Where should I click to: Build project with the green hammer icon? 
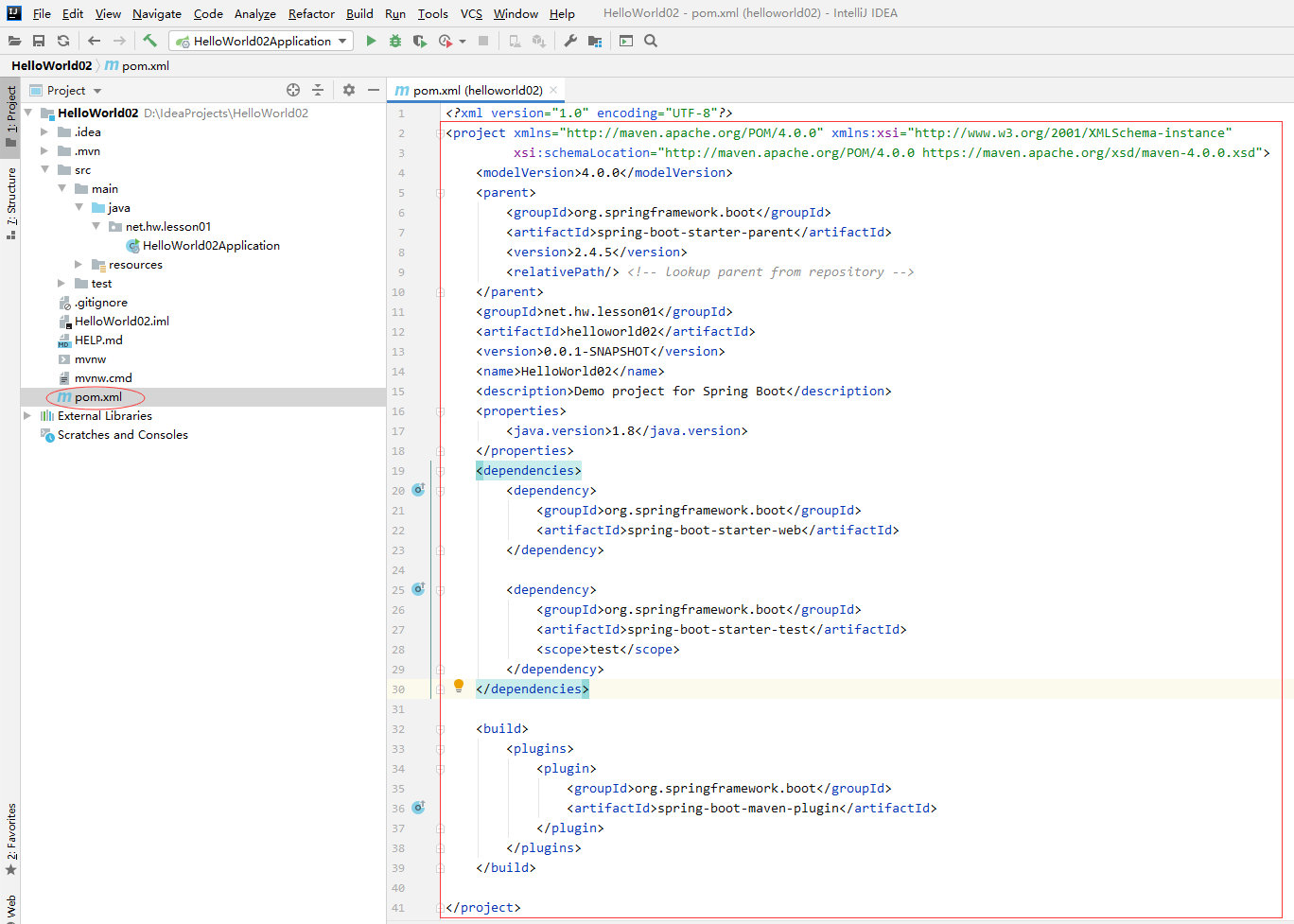[149, 41]
